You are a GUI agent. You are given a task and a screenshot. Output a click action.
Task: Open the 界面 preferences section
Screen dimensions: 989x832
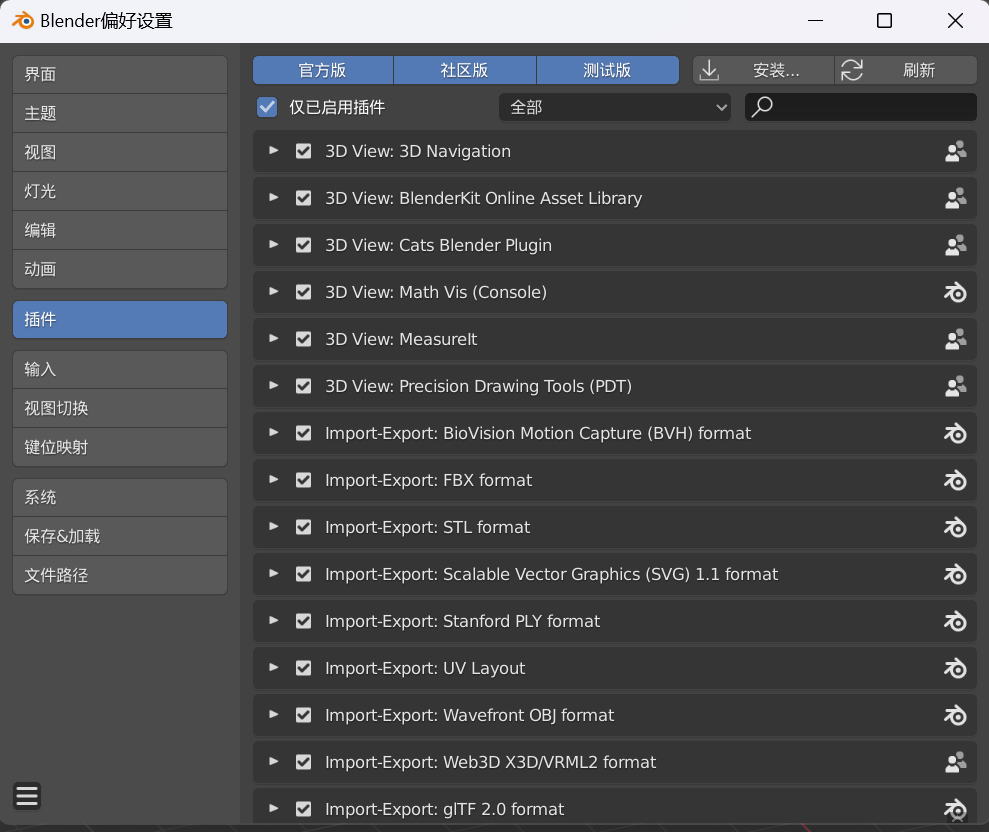click(120, 74)
